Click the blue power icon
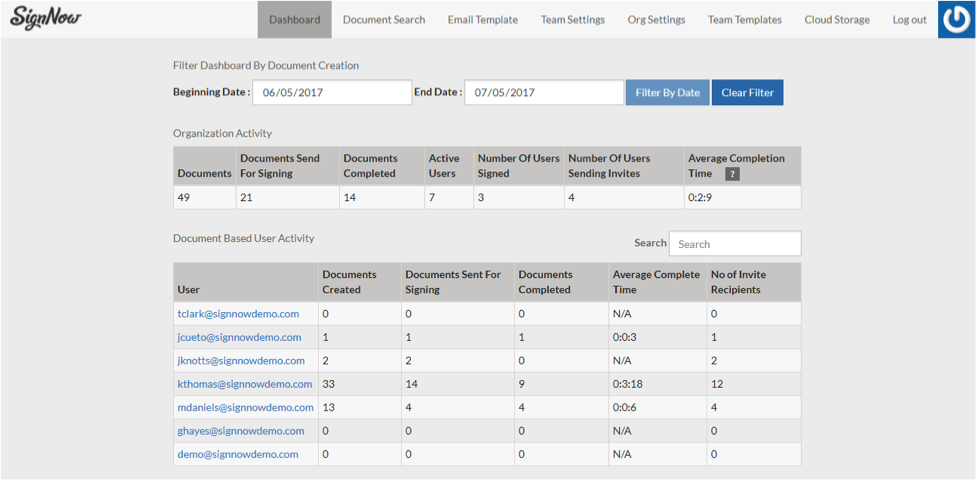Viewport: 976px width, 480px height. [957, 19]
